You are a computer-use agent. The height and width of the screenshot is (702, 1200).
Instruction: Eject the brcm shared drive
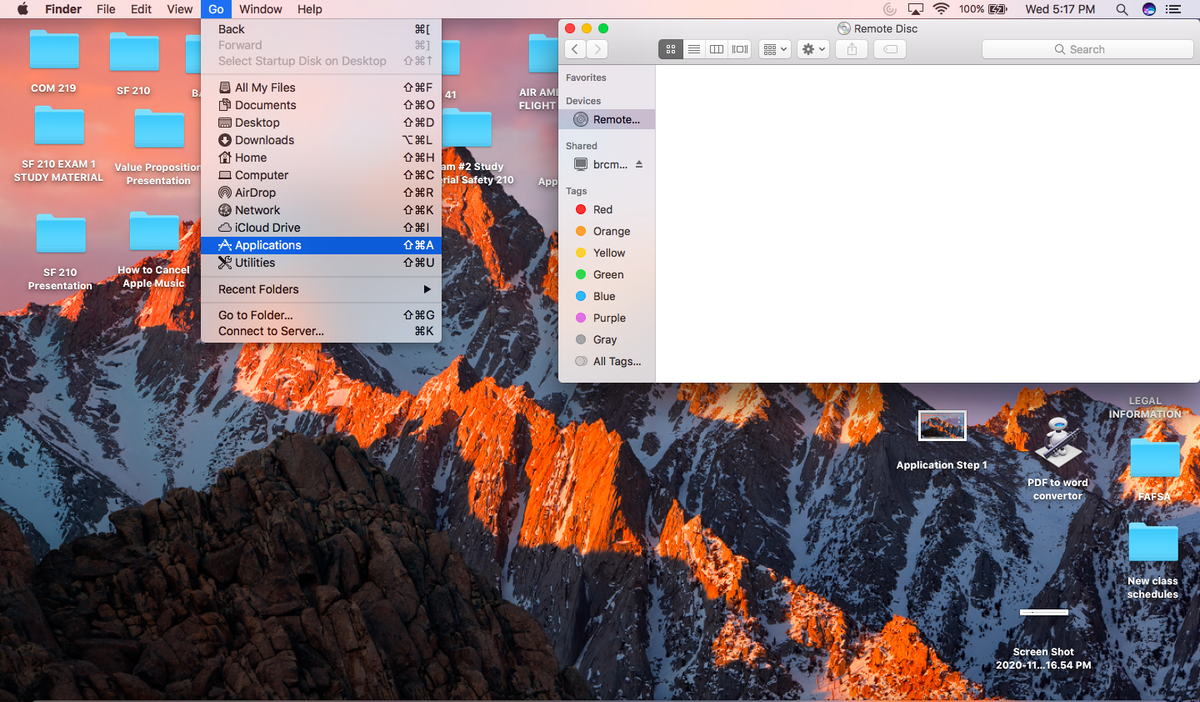[x=640, y=164]
